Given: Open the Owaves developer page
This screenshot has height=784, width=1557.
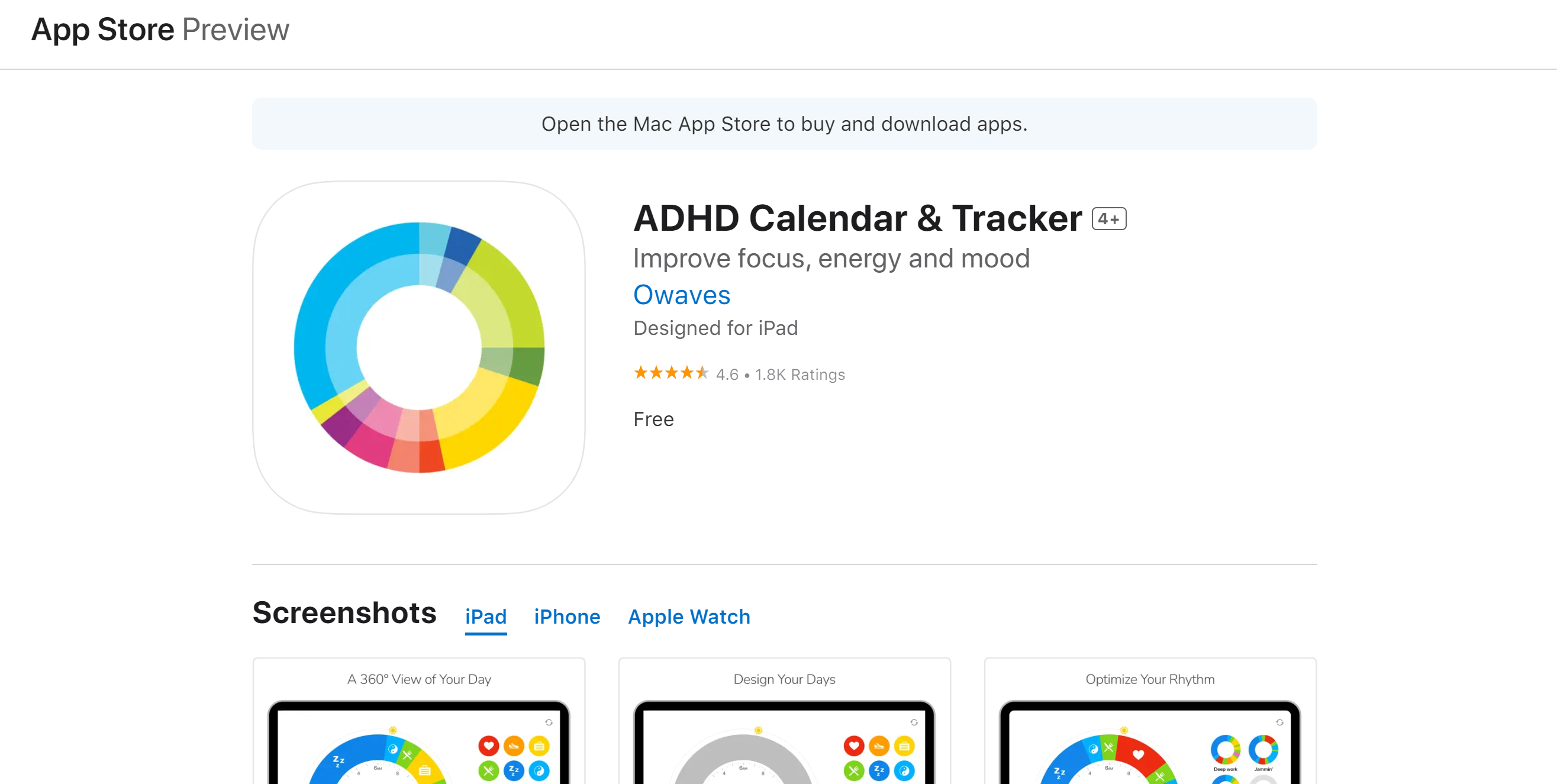Looking at the screenshot, I should point(681,296).
